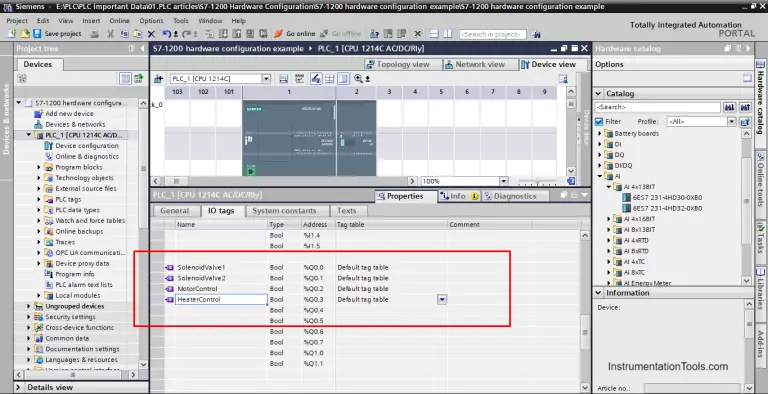Click the Show address labels icon in device toolbar
This screenshot has height=394, width=768.
[x=316, y=78]
